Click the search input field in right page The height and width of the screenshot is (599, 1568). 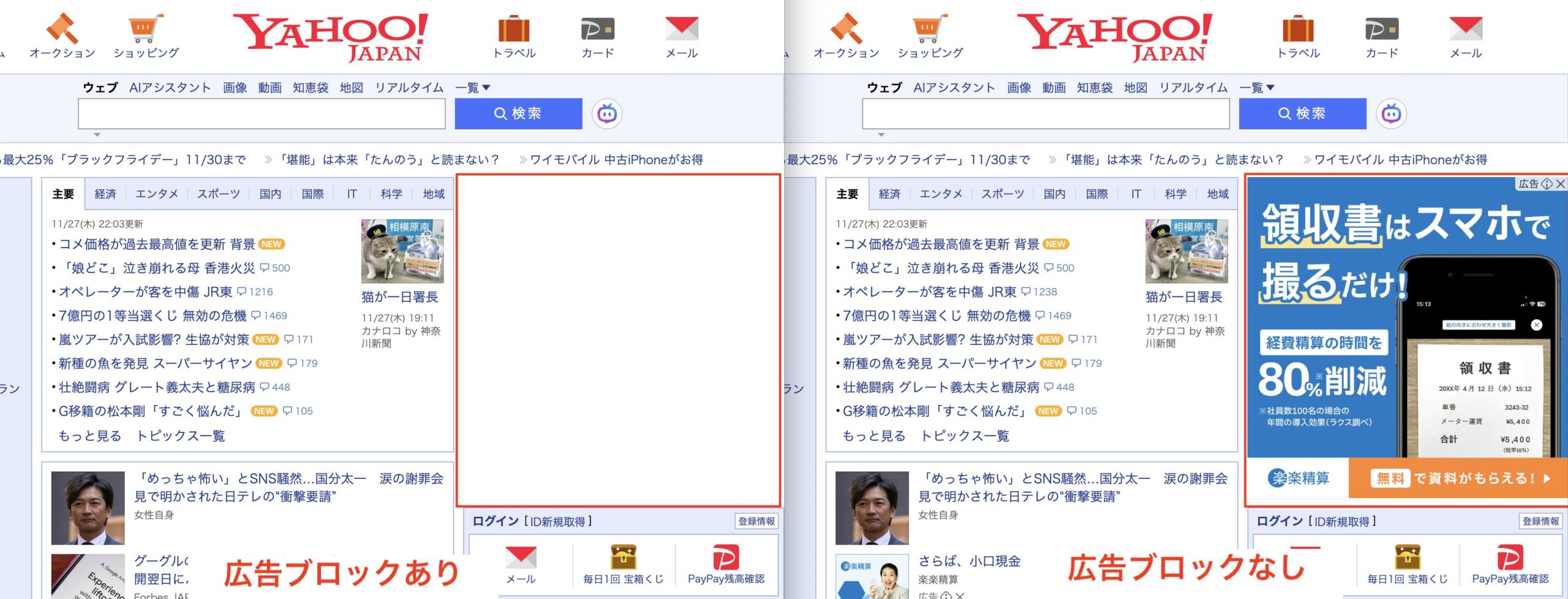[1045, 114]
